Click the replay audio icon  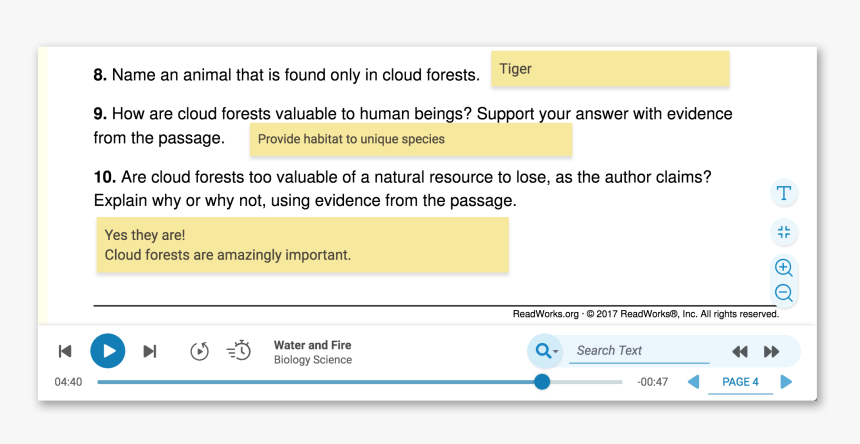click(200, 351)
